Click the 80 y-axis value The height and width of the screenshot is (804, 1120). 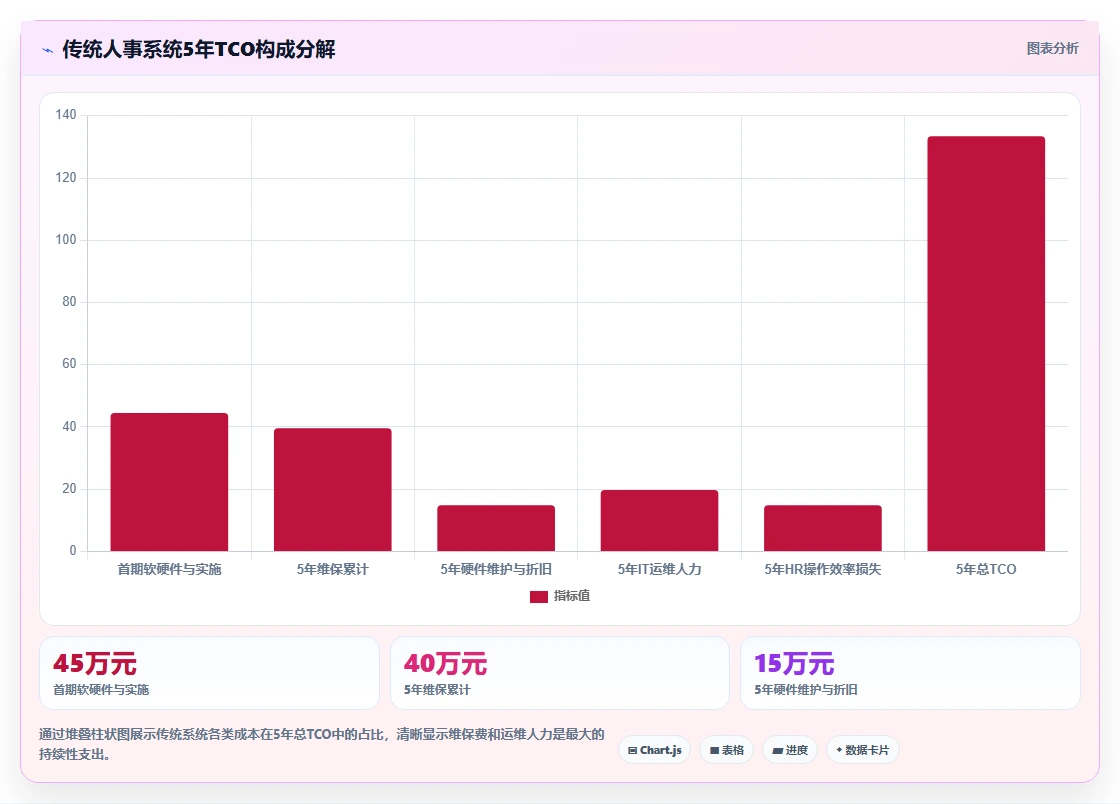(69, 301)
